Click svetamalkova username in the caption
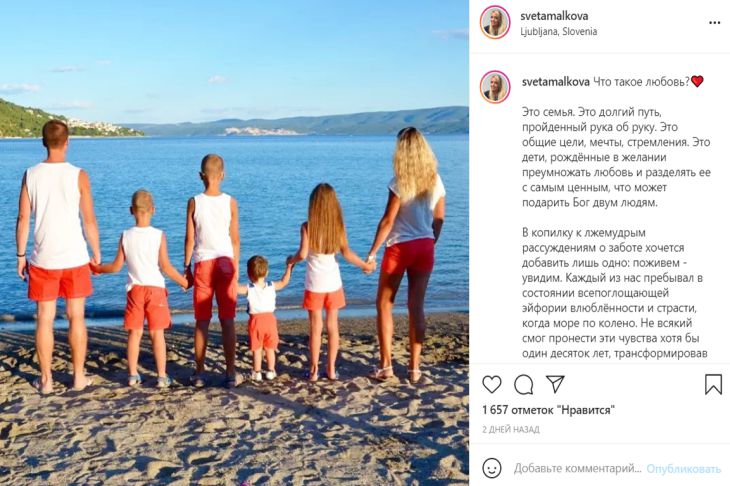The height and width of the screenshot is (486, 730). pos(556,82)
